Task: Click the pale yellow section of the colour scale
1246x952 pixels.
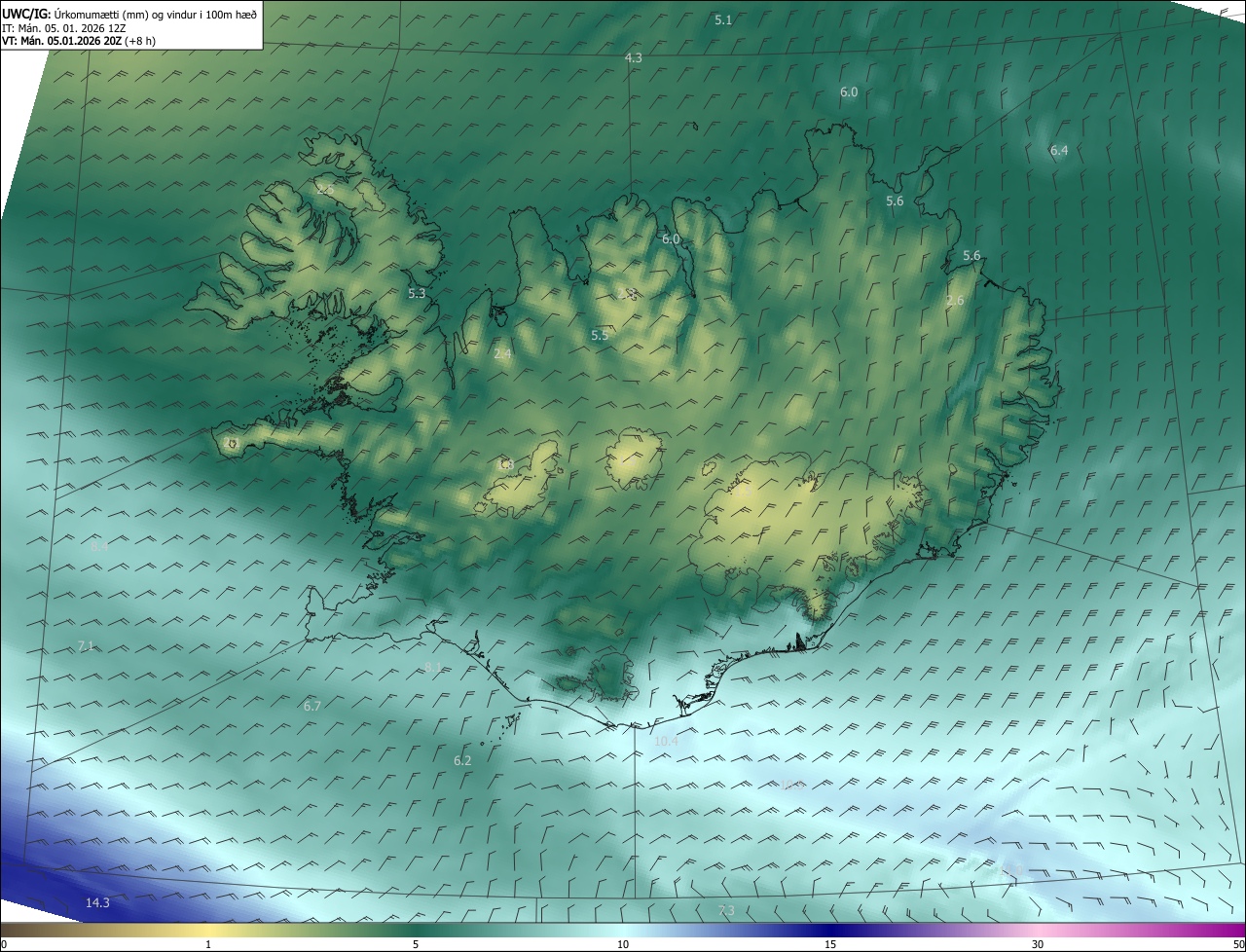Action: (209, 930)
